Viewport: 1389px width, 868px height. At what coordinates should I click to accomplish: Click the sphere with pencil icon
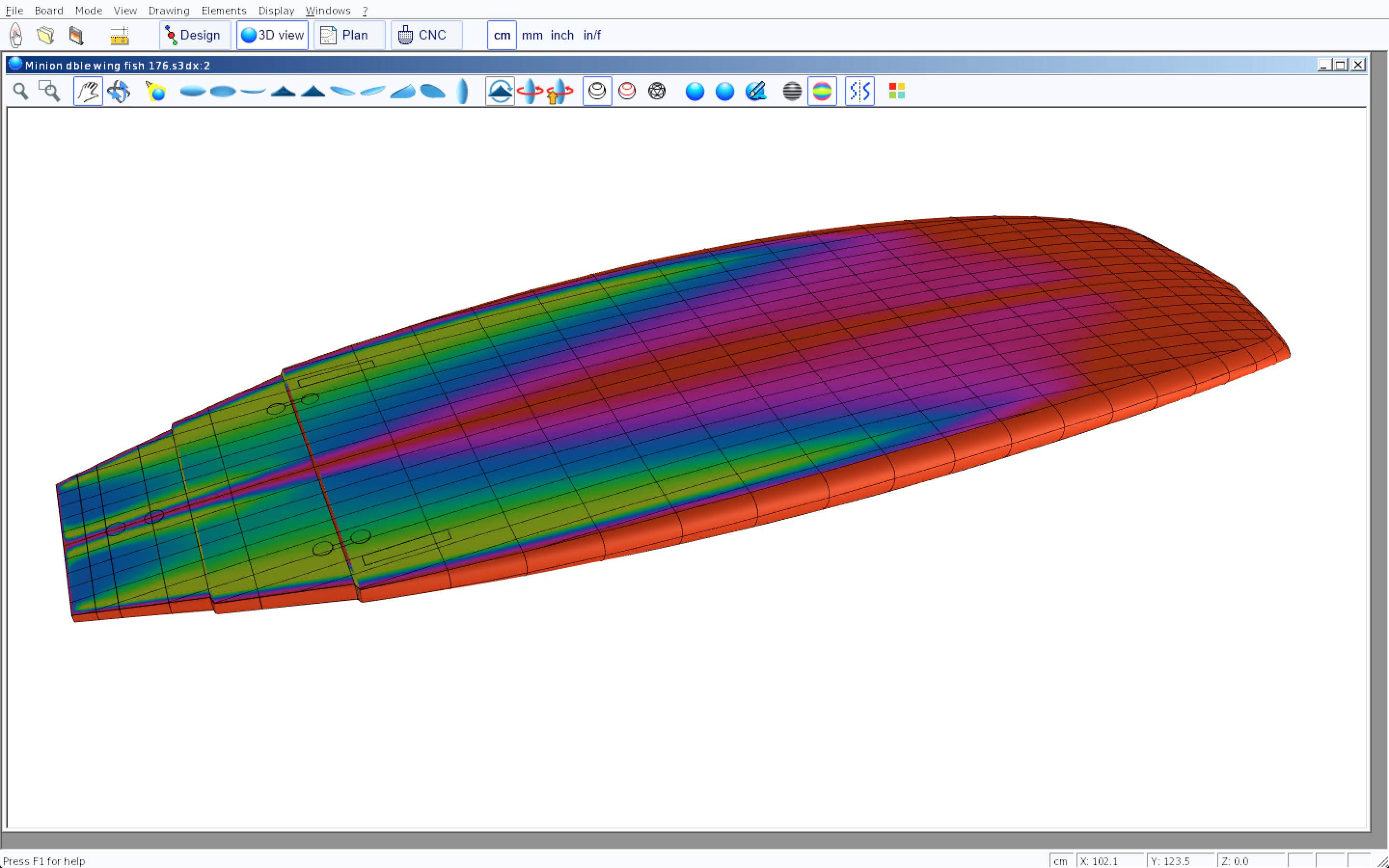(x=755, y=91)
